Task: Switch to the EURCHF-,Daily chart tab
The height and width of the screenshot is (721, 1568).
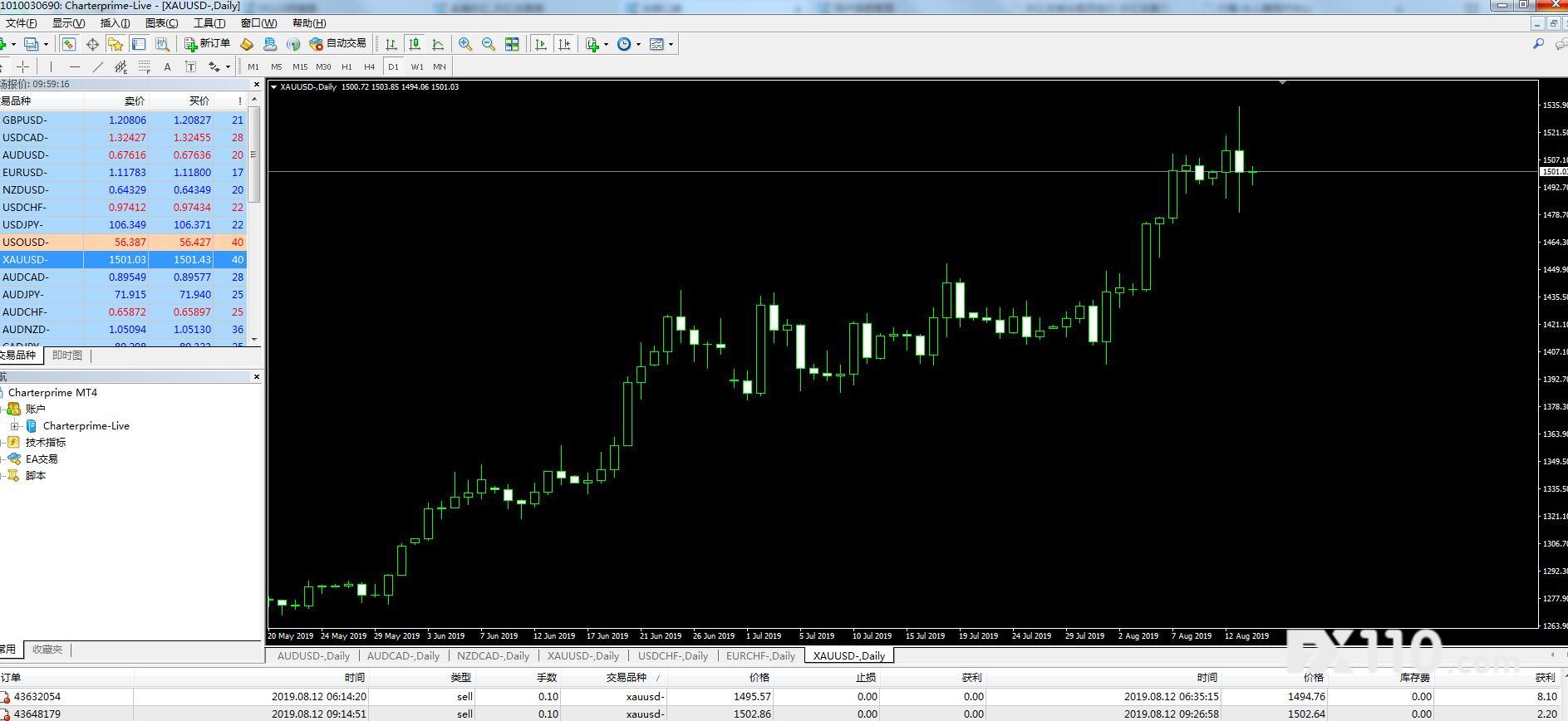Action: 760,656
